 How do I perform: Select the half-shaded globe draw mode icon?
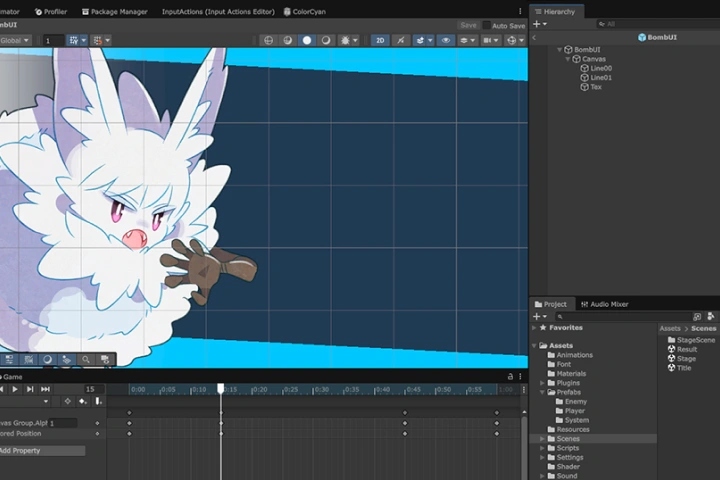287,40
